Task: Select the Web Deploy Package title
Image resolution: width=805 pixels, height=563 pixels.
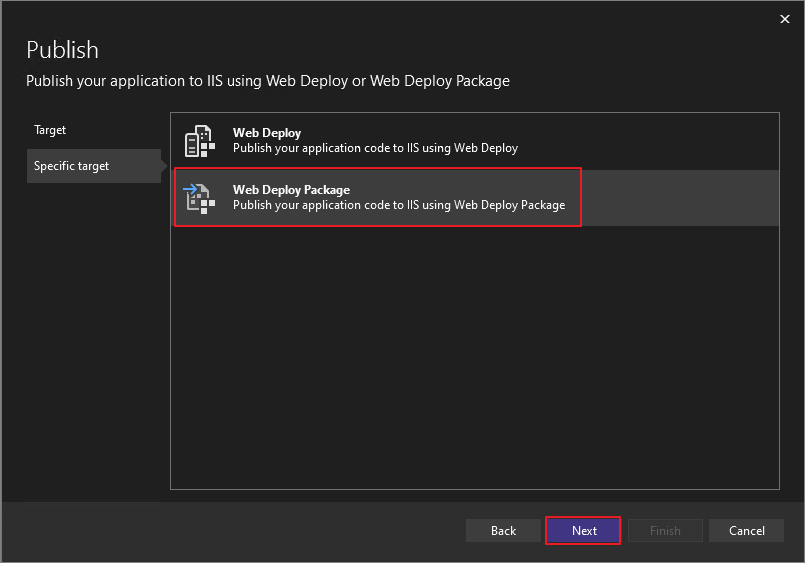Action: pyautogui.click(x=291, y=190)
